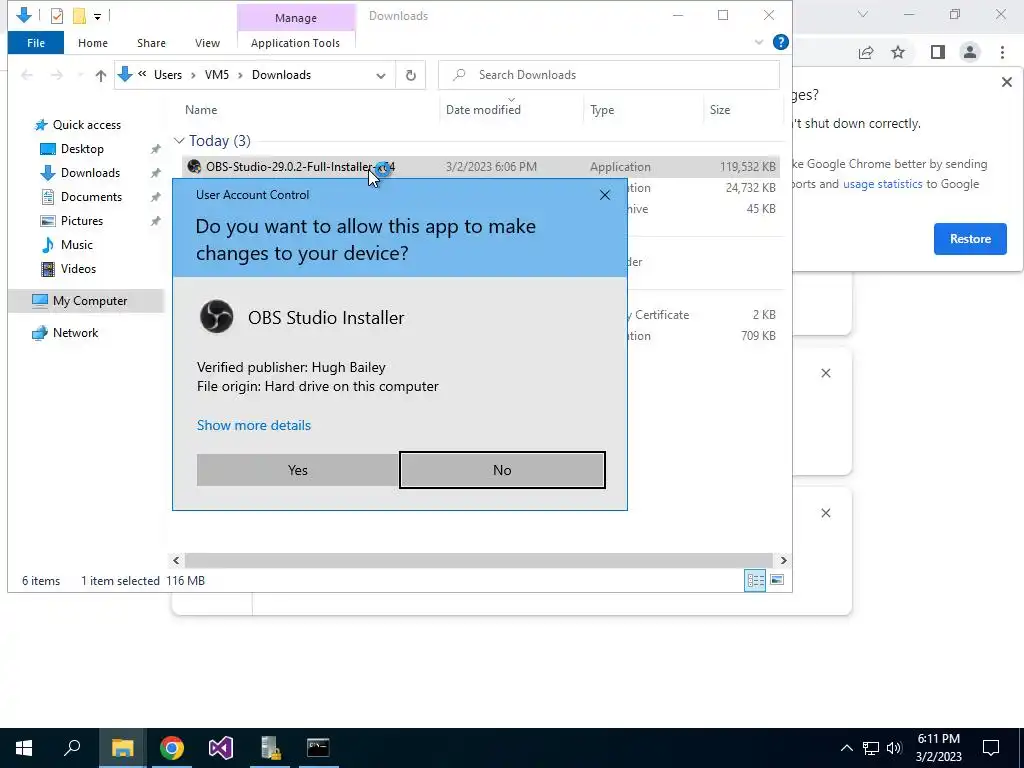Click Chrome's share page icon
Image resolution: width=1024 pixels, height=768 pixels.
(x=866, y=52)
